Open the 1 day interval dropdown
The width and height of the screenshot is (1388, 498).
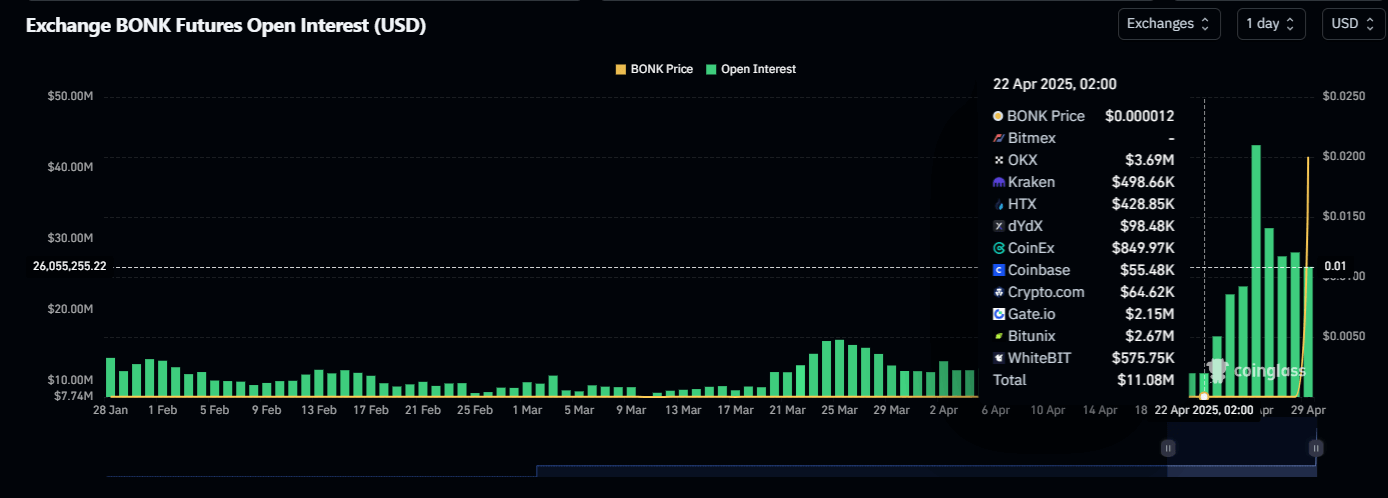point(1271,23)
